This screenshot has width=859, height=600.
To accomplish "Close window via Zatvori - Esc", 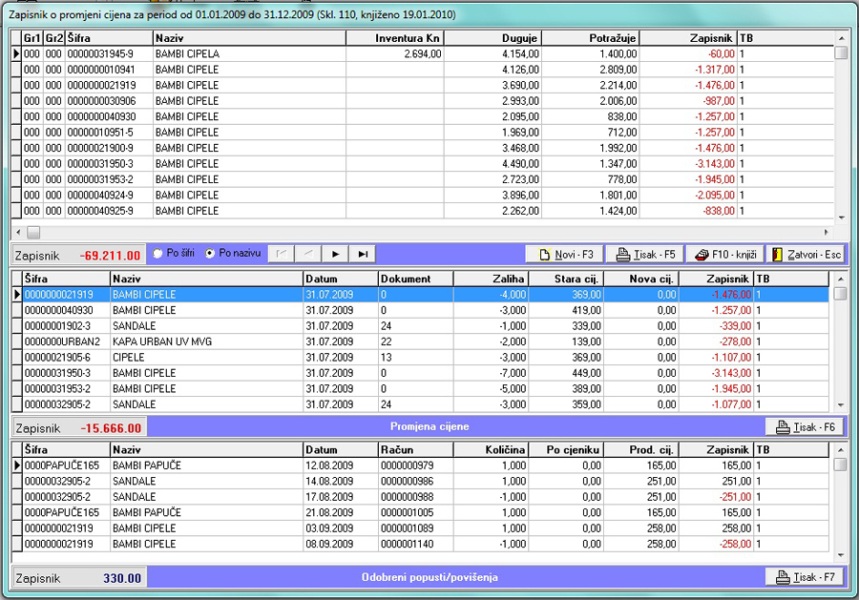I will (x=806, y=254).
